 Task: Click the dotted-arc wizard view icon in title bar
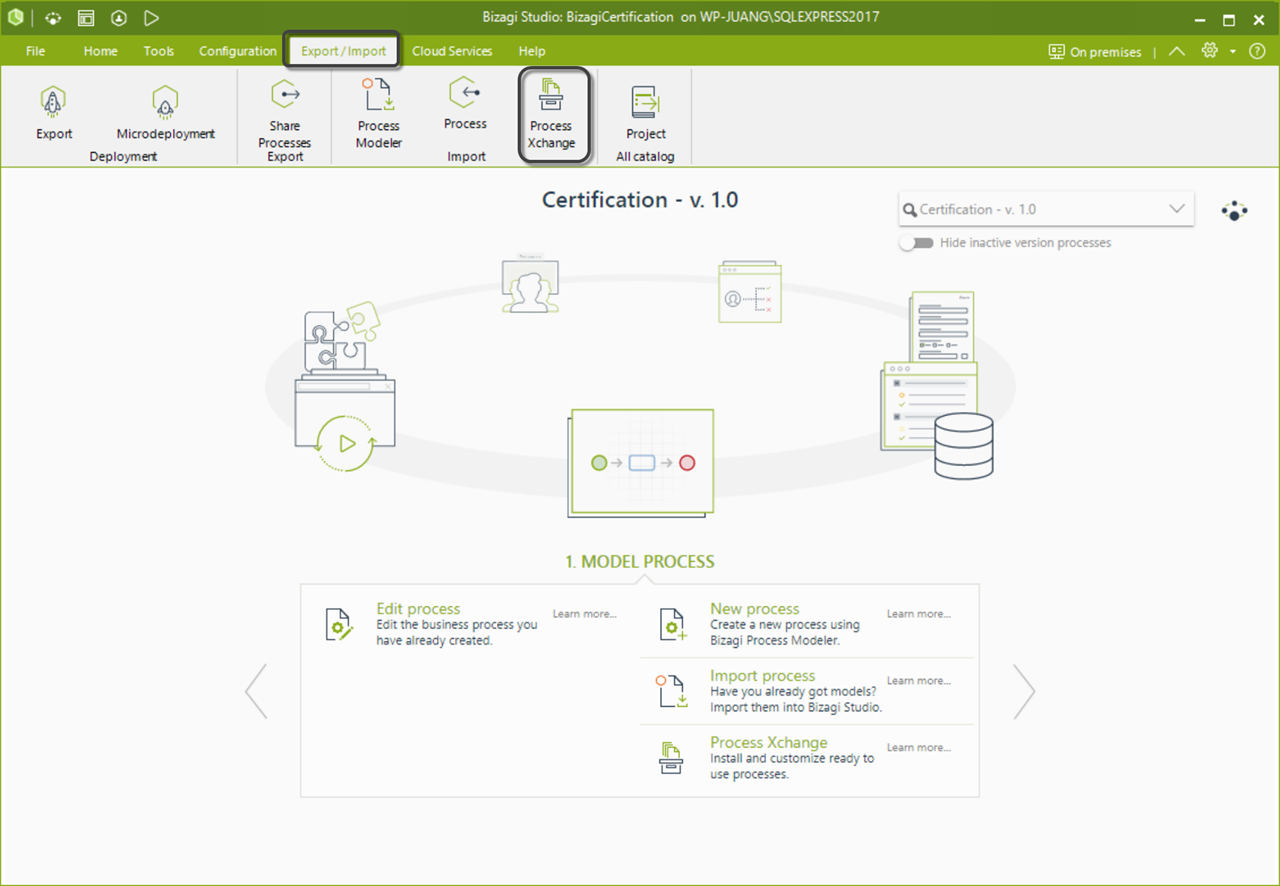[x=53, y=18]
